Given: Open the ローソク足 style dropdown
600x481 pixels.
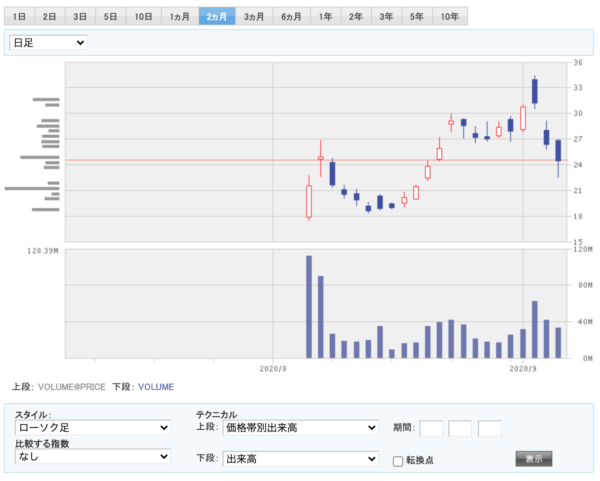Looking at the screenshot, I should click(x=93, y=427).
